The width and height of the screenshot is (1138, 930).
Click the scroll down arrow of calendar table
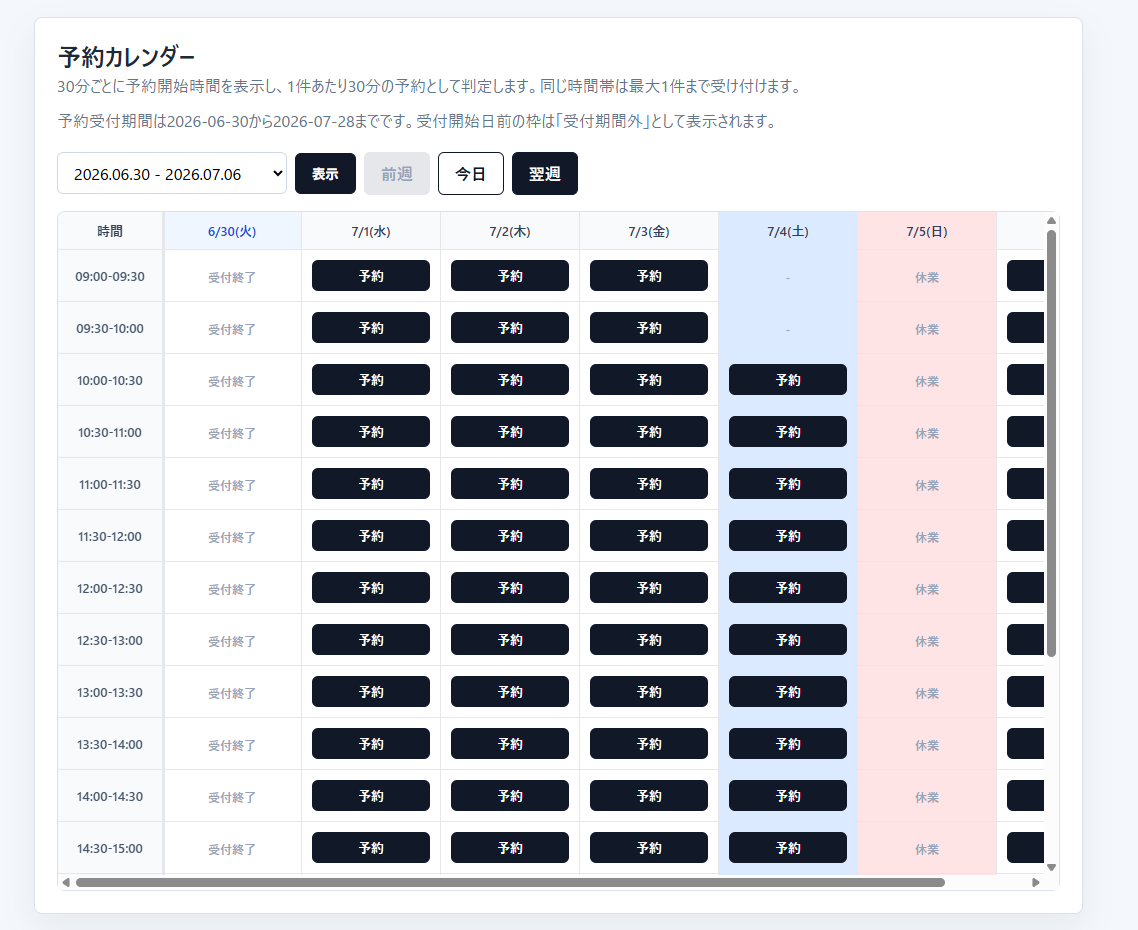point(1051,867)
